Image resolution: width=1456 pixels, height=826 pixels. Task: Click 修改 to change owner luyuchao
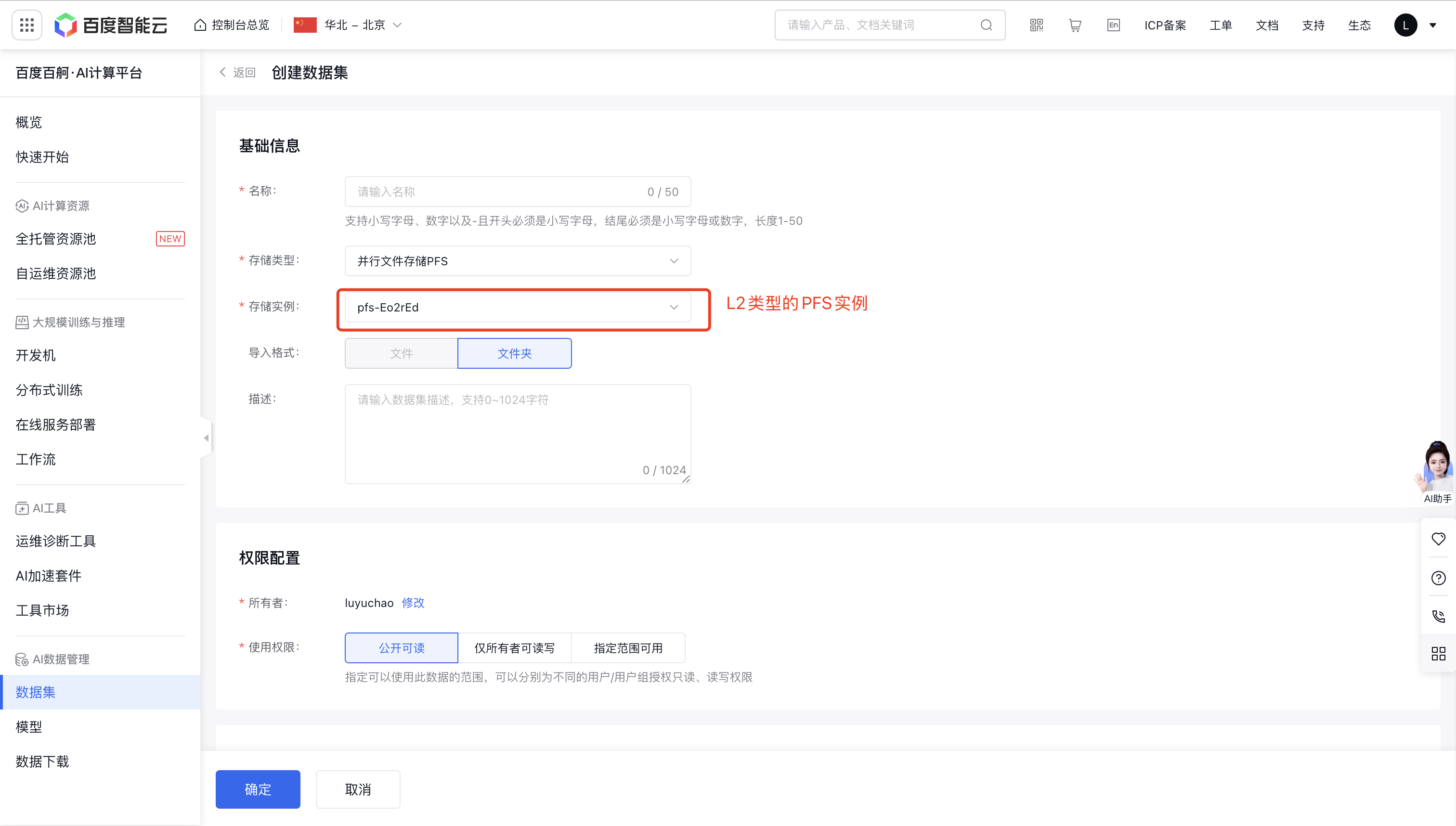tap(413, 603)
